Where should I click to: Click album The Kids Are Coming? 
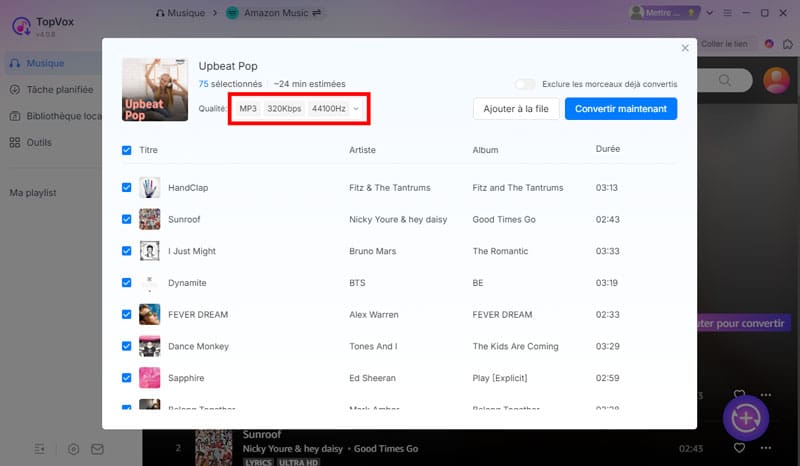(515, 346)
